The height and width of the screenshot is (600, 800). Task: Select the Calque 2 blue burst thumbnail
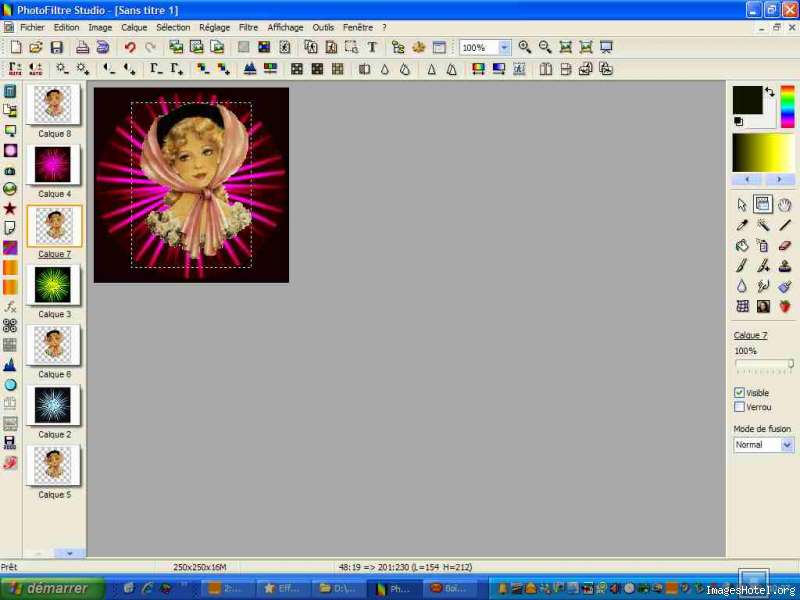tap(54, 405)
